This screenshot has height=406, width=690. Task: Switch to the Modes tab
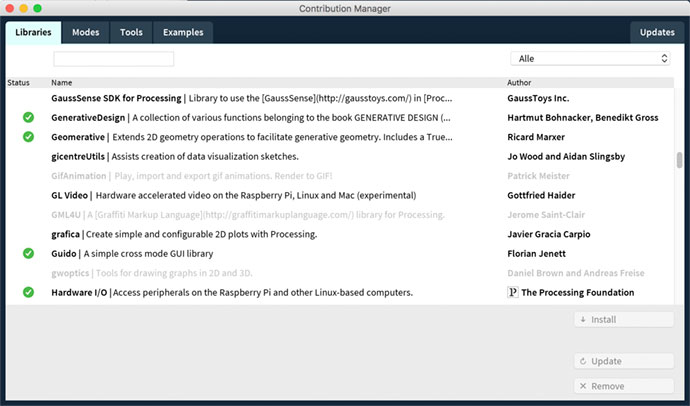tap(85, 32)
